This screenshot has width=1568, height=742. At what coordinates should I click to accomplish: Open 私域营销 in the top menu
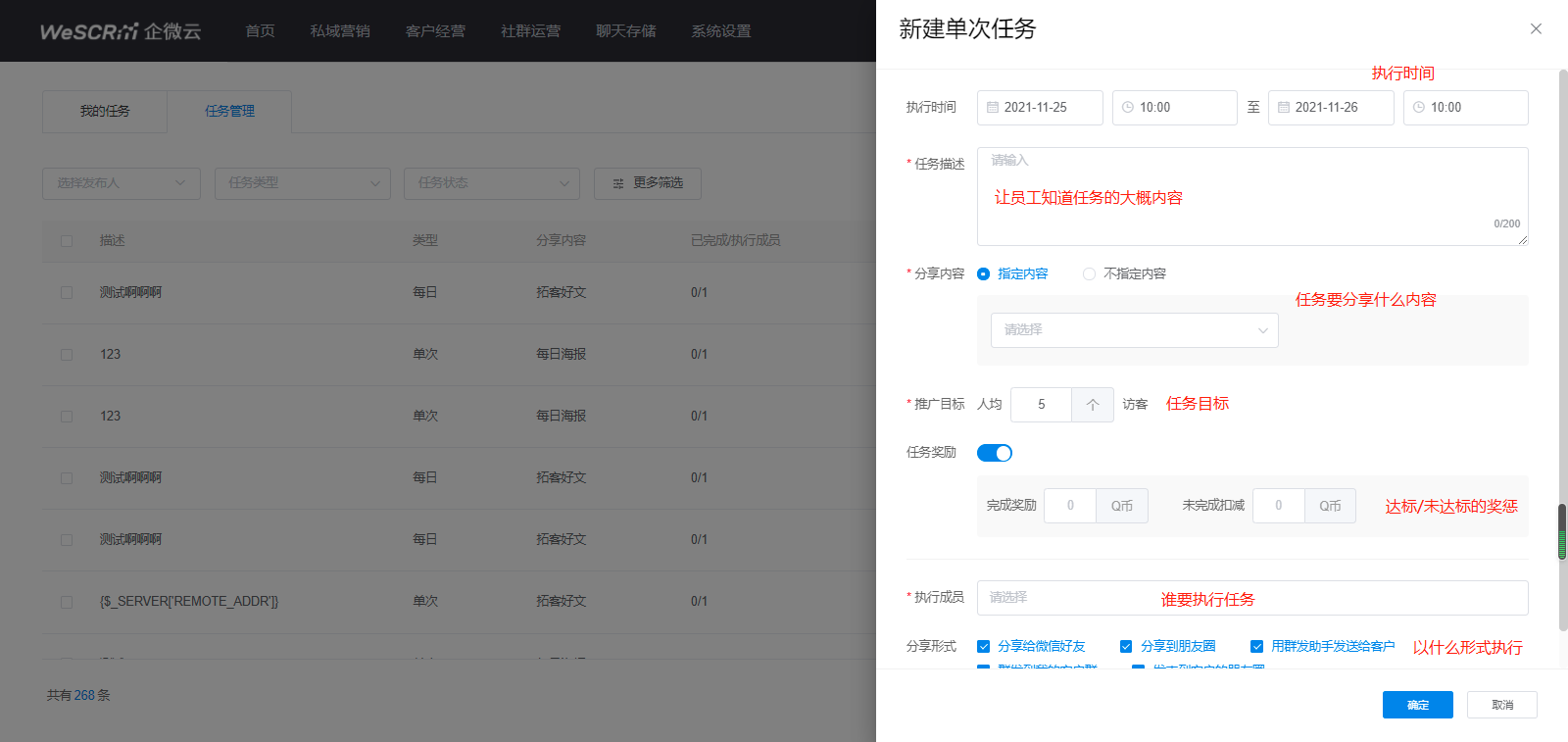coord(340,31)
